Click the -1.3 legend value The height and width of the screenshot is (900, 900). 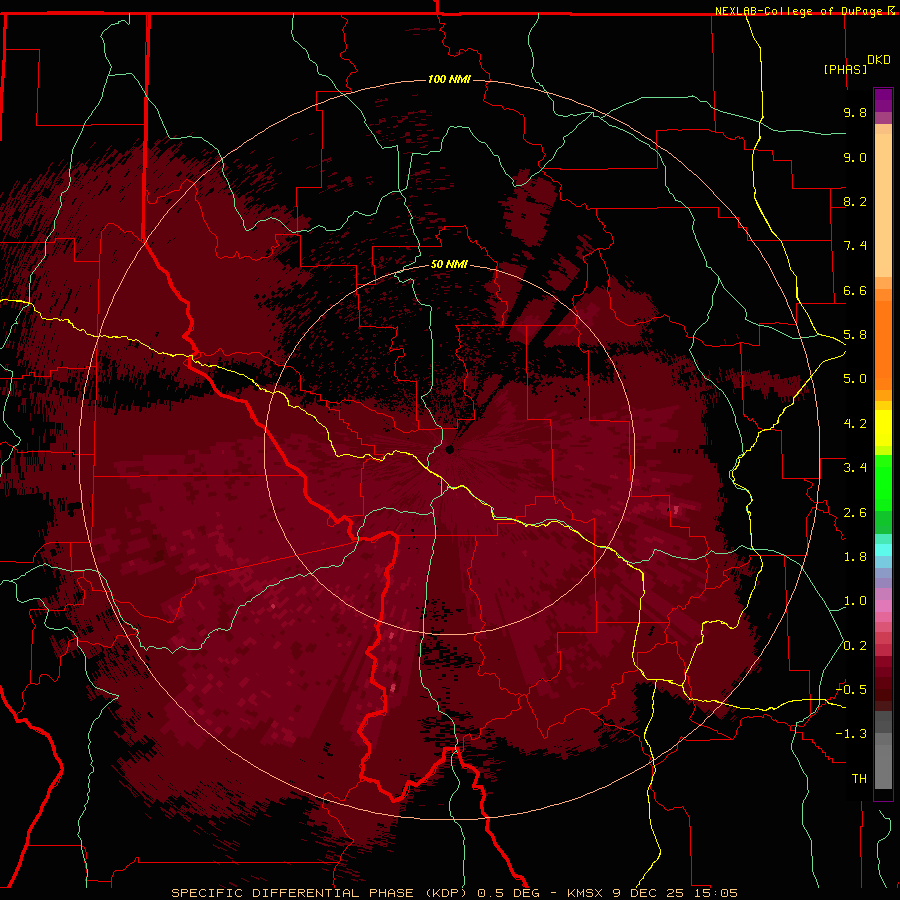click(x=851, y=734)
